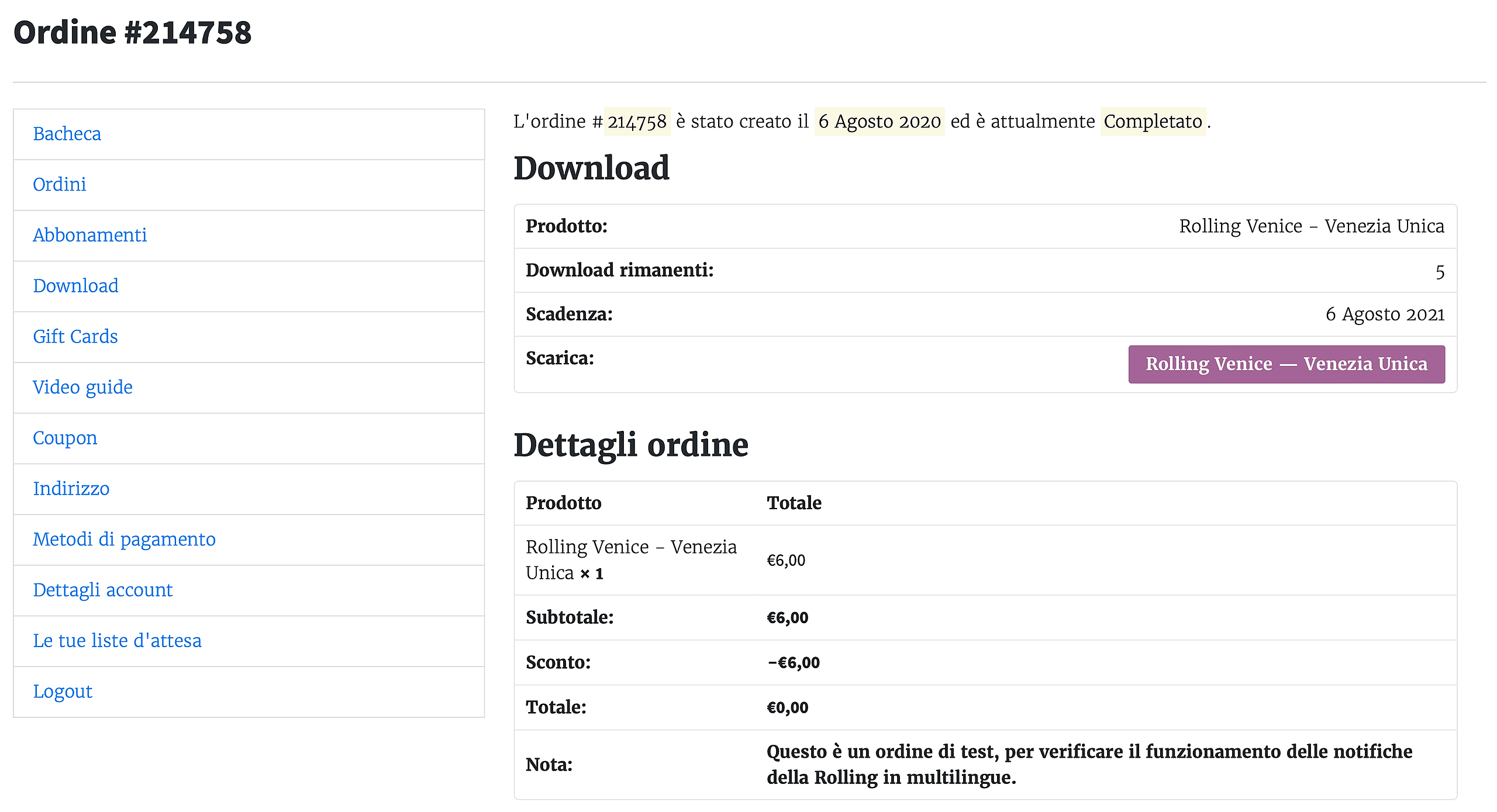Click item price €6,00 in product row

(x=786, y=561)
